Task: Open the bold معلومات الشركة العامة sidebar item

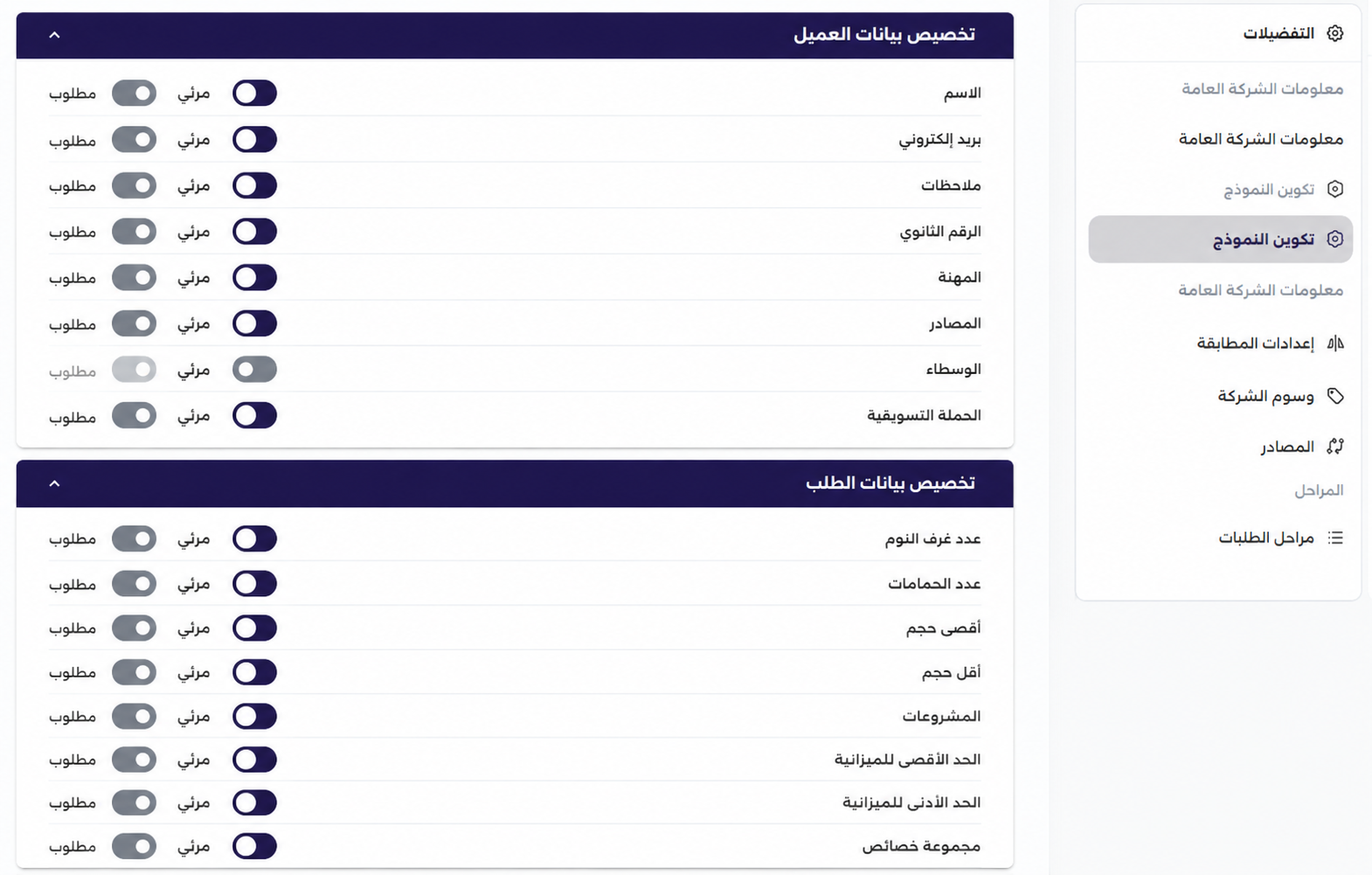Action: coord(1260,139)
